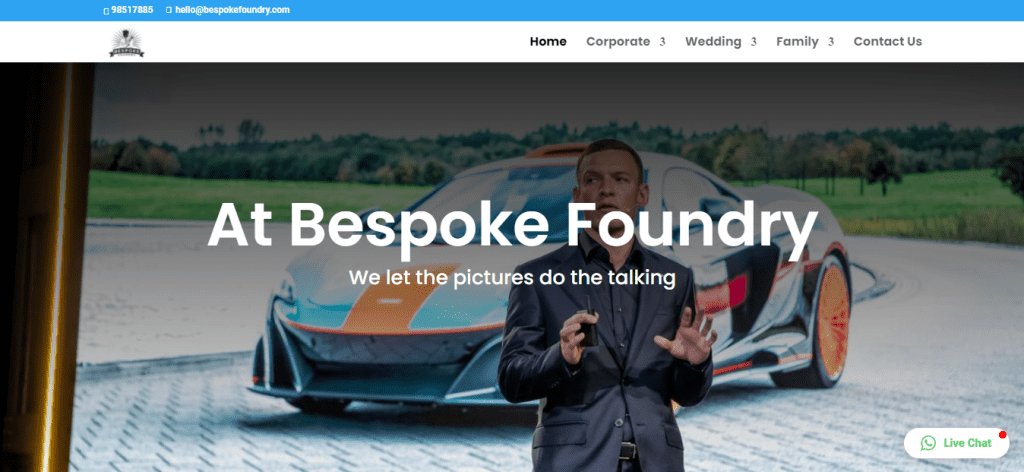Click the red notification dot on Live Chat
Screen dimensions: 1024x472
pos(1002,435)
